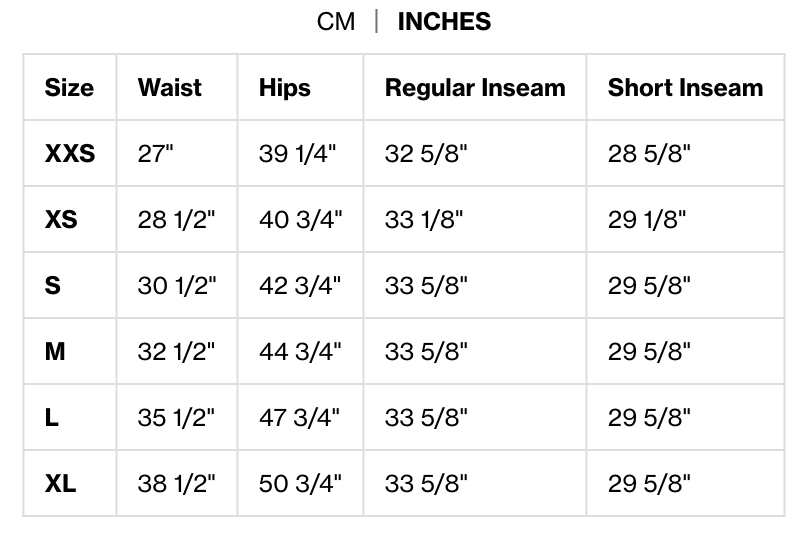Click the XXS short inseam 28 5/8"
Image resolution: width=802 pixels, height=540 pixels.
pyautogui.click(x=649, y=153)
